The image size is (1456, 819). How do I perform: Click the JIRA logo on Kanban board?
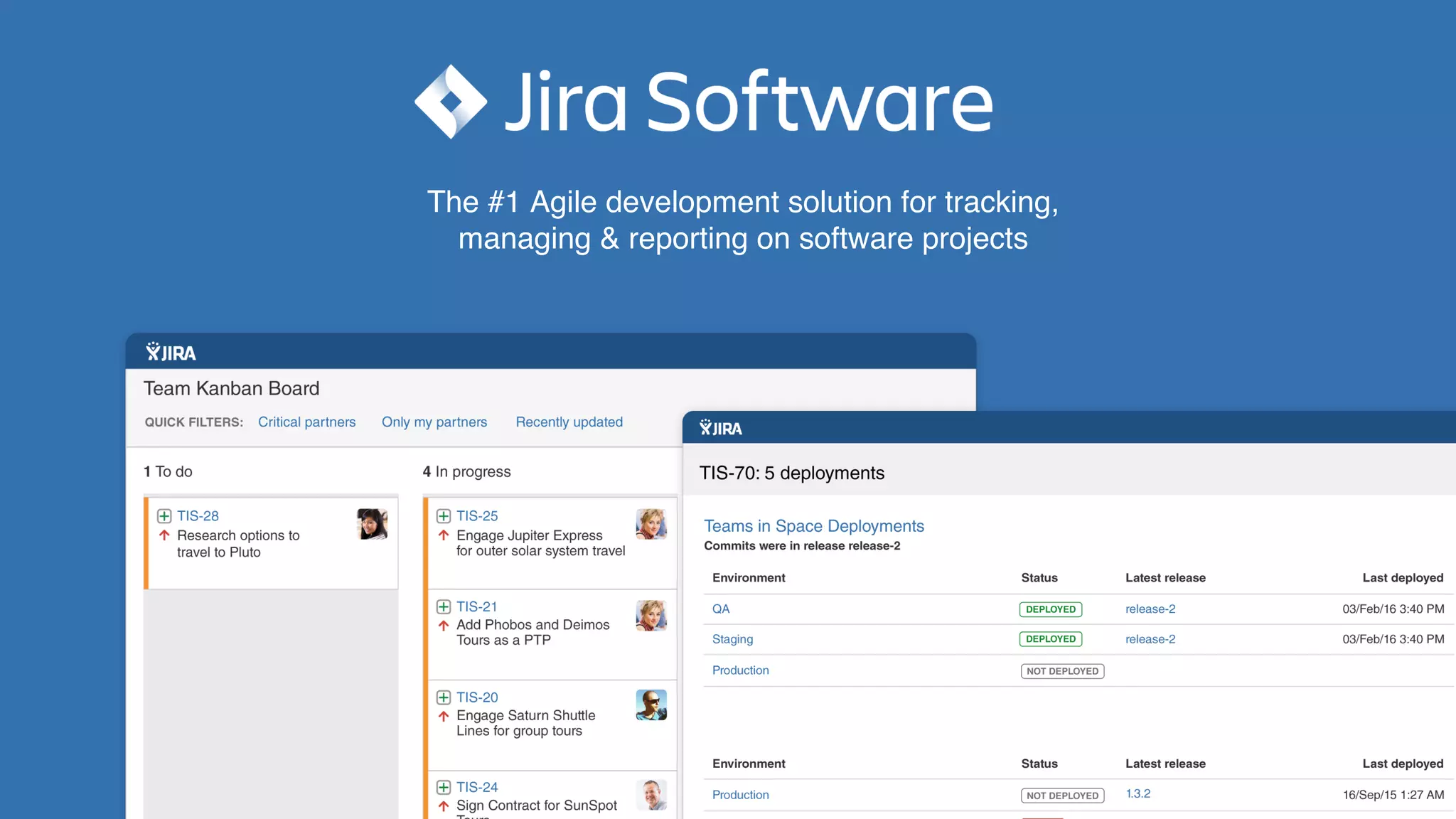pyautogui.click(x=171, y=352)
